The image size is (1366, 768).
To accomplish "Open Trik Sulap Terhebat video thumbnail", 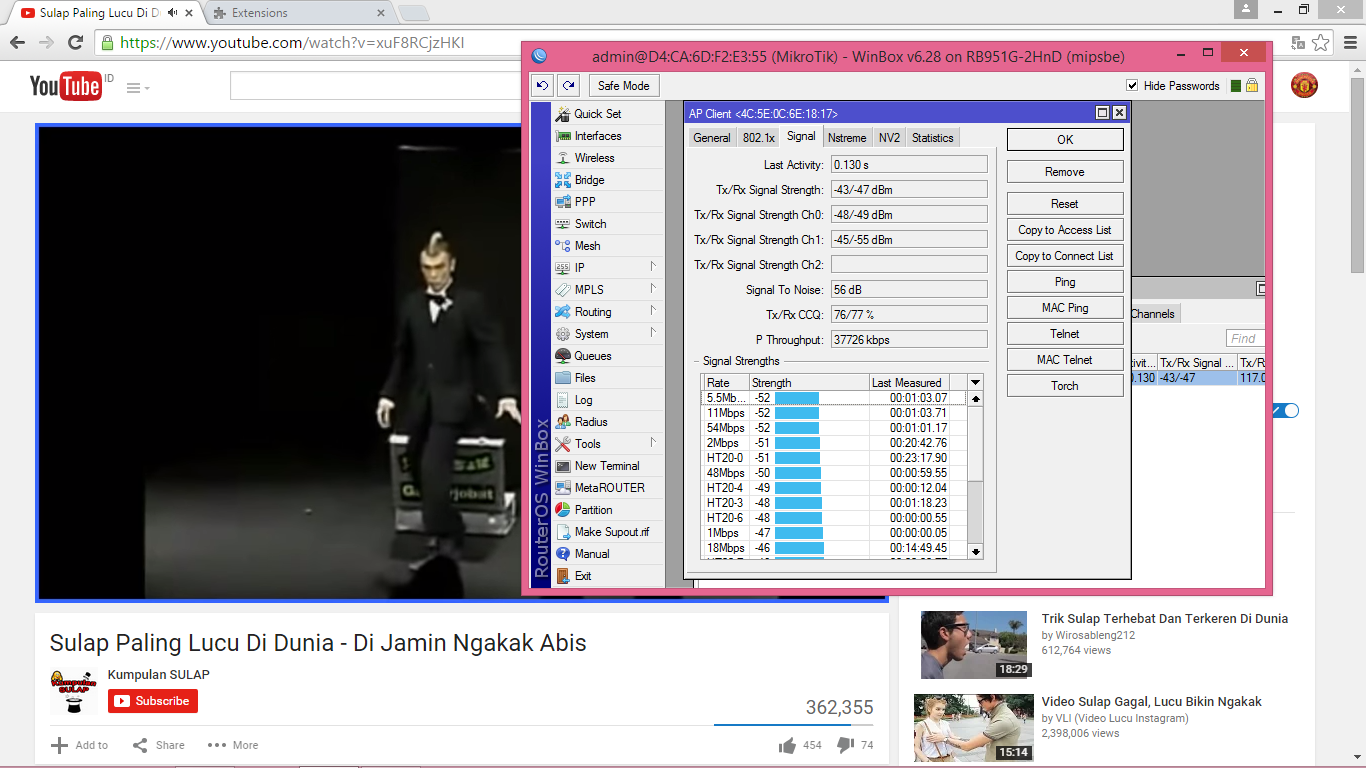I will [x=974, y=645].
